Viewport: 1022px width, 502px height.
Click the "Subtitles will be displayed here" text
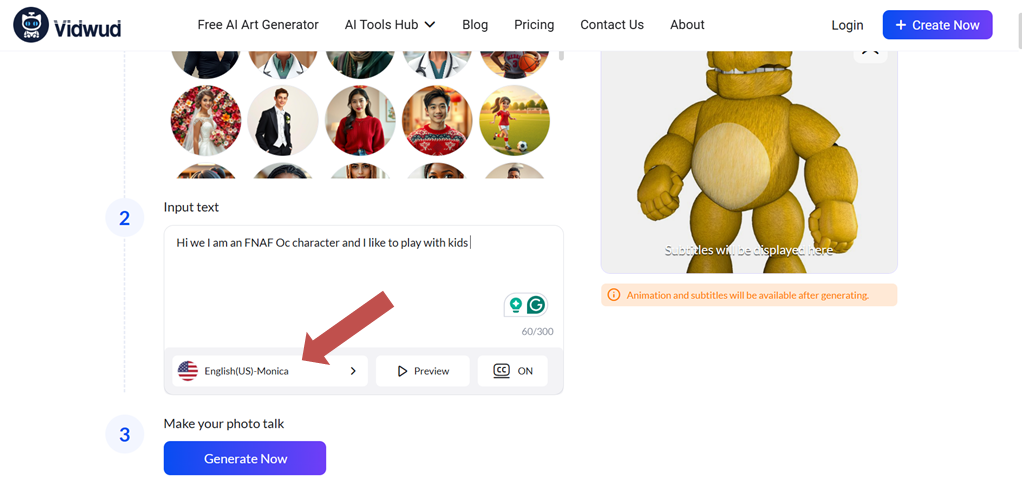coord(749,250)
